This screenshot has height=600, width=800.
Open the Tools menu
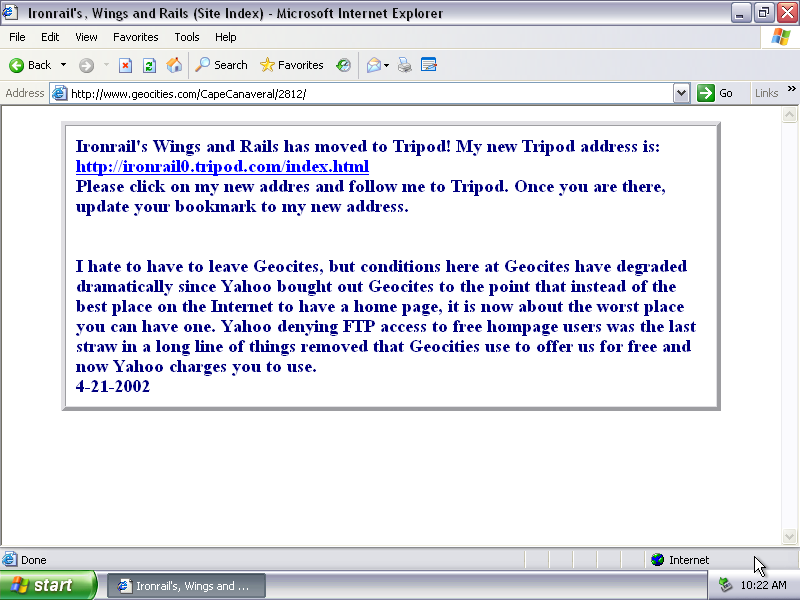(187, 37)
